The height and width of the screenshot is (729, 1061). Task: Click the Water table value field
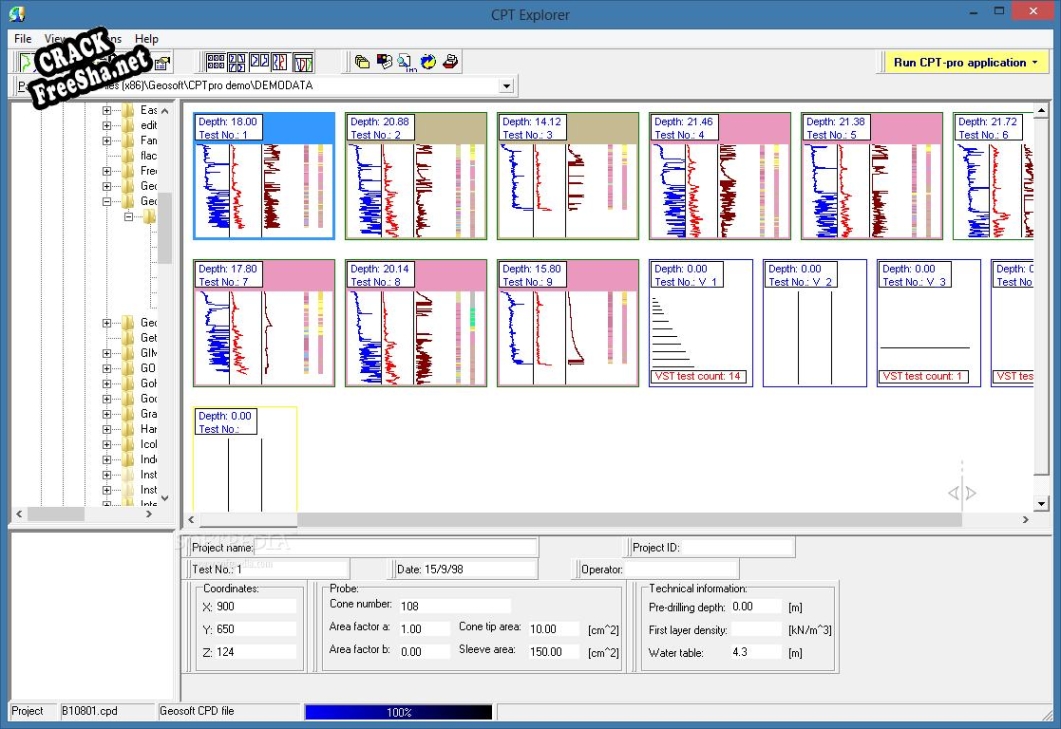[x=754, y=652]
